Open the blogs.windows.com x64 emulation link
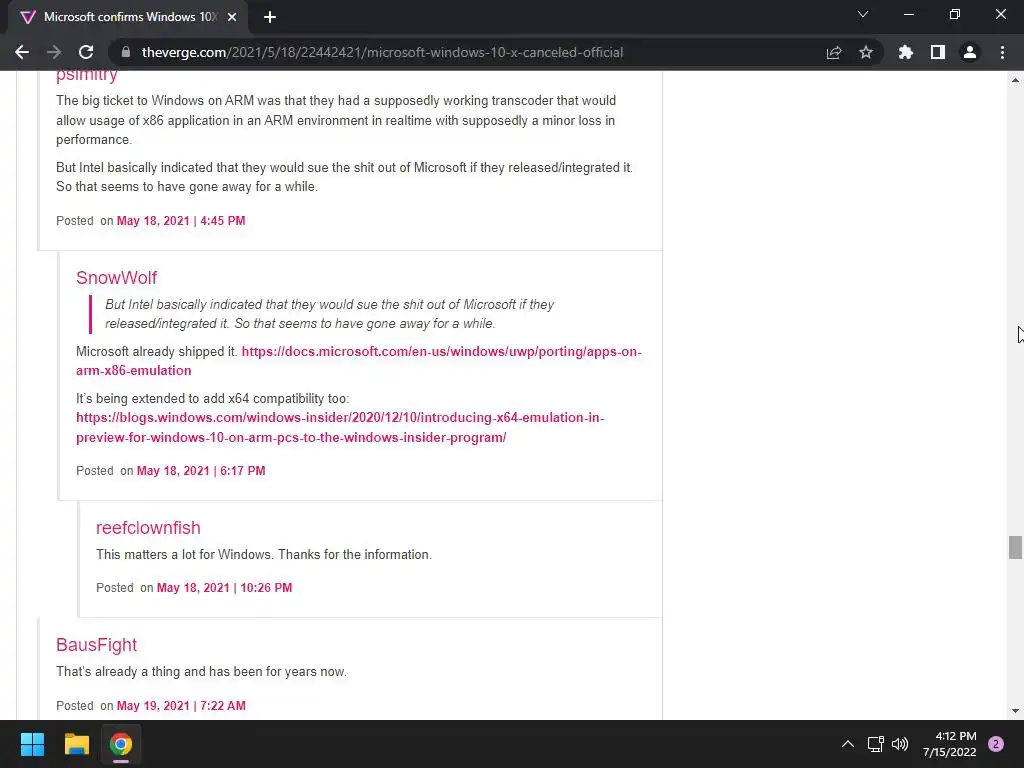The width and height of the screenshot is (1024, 768). click(x=340, y=428)
